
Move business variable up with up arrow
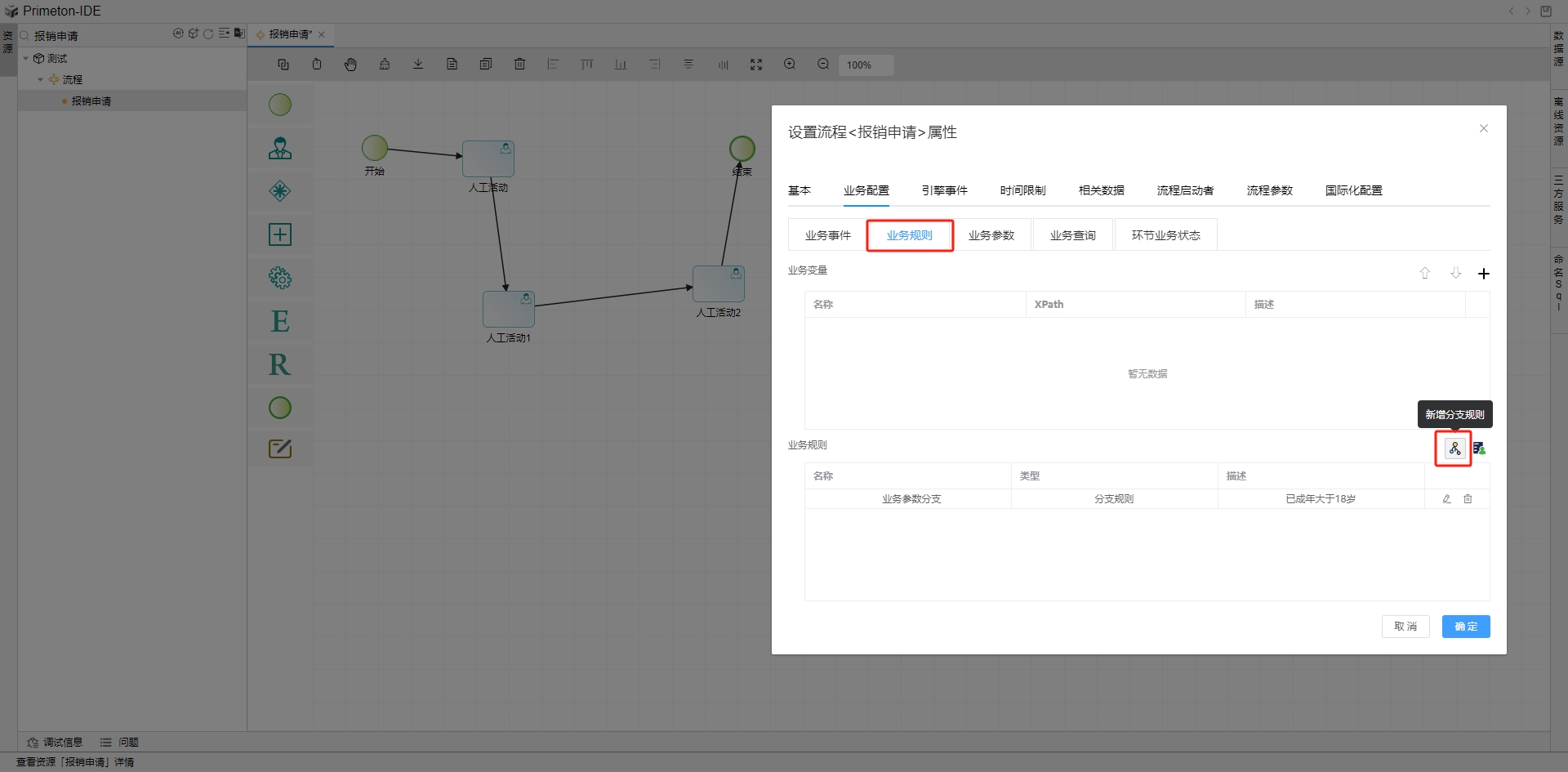pyautogui.click(x=1425, y=274)
